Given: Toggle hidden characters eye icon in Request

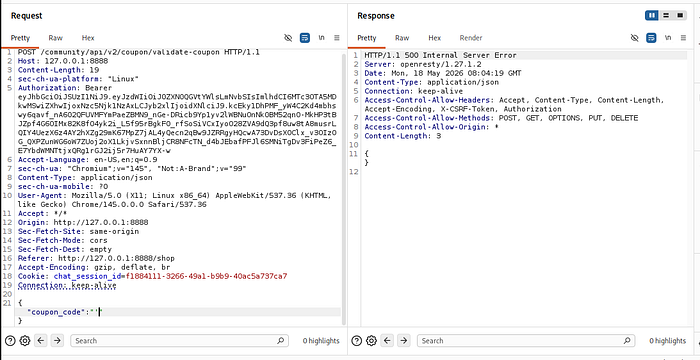Looking at the screenshot, I should pyautogui.click(x=288, y=38).
